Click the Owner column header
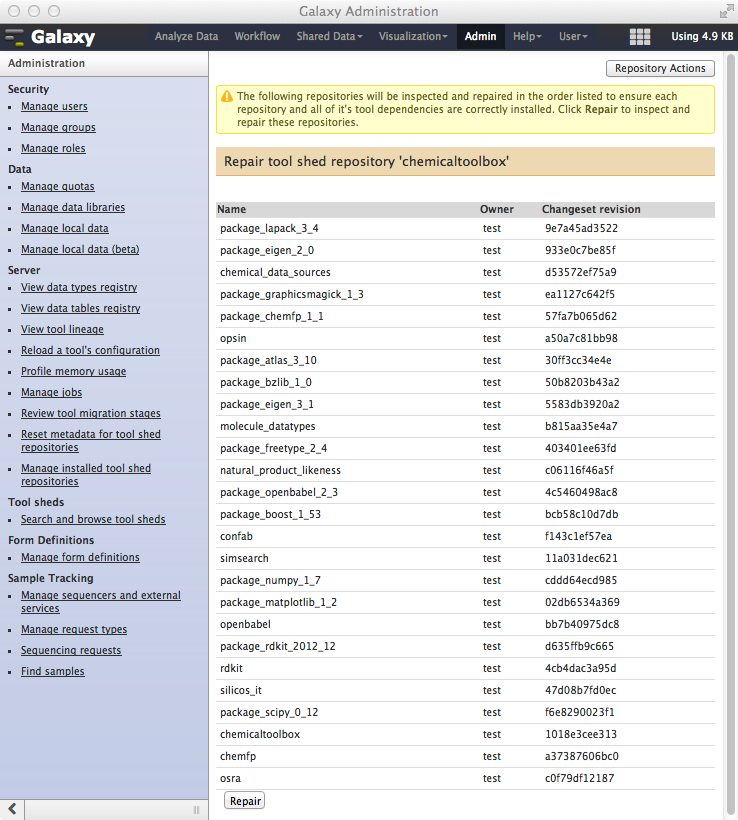Image resolution: width=738 pixels, height=820 pixels. coord(497,209)
